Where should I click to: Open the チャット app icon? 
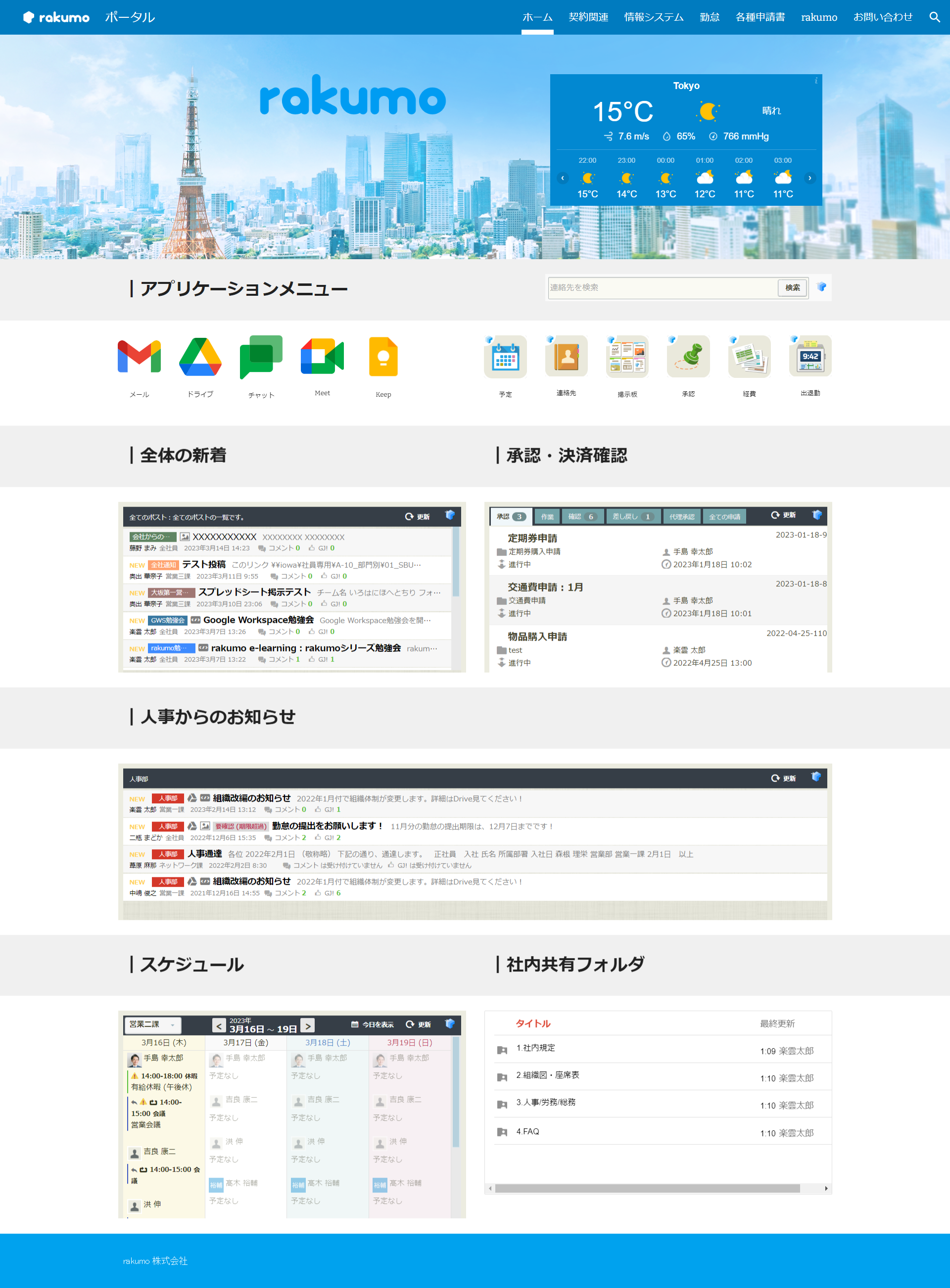[x=261, y=357]
